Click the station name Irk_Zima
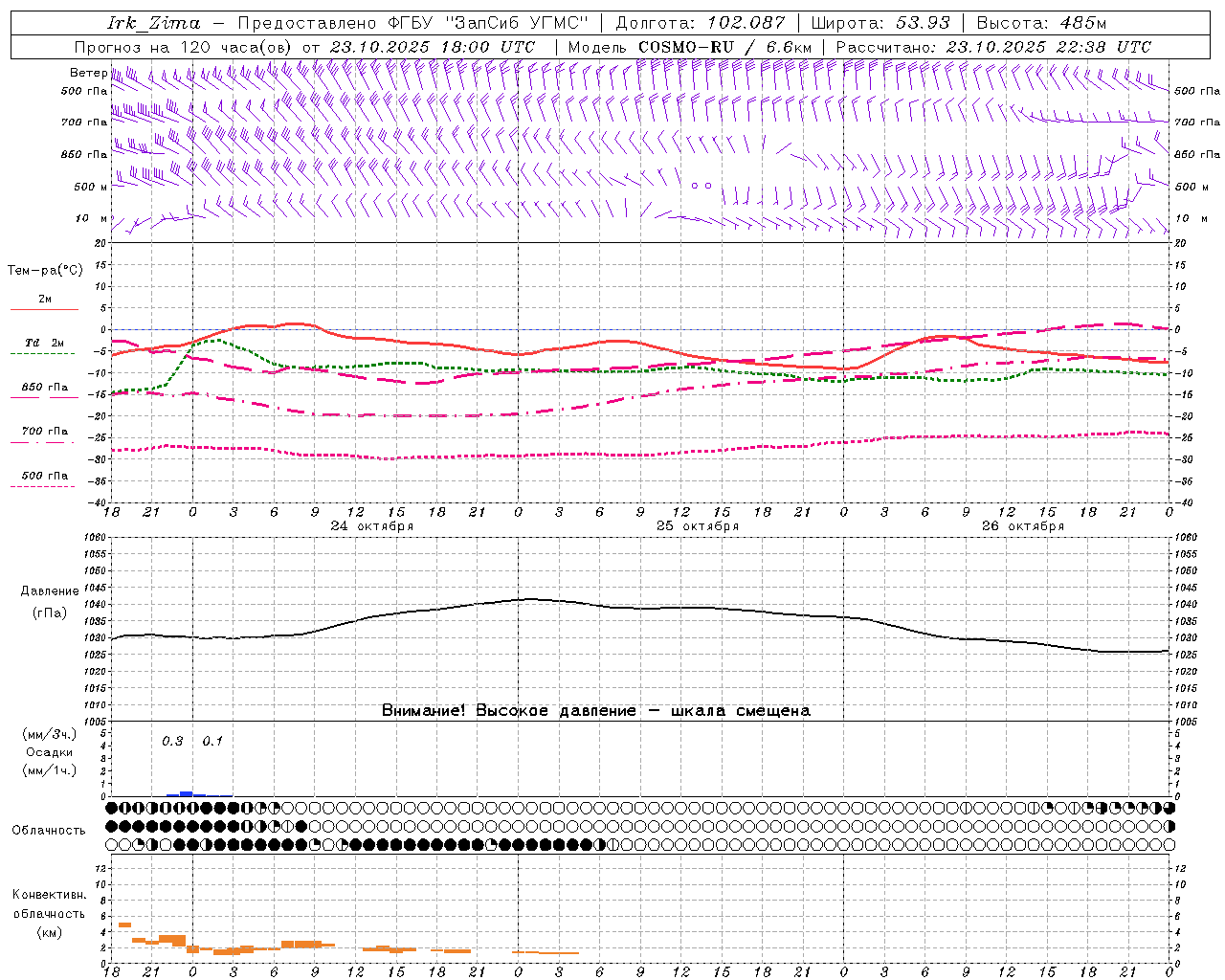The image size is (1225, 980). [x=153, y=23]
